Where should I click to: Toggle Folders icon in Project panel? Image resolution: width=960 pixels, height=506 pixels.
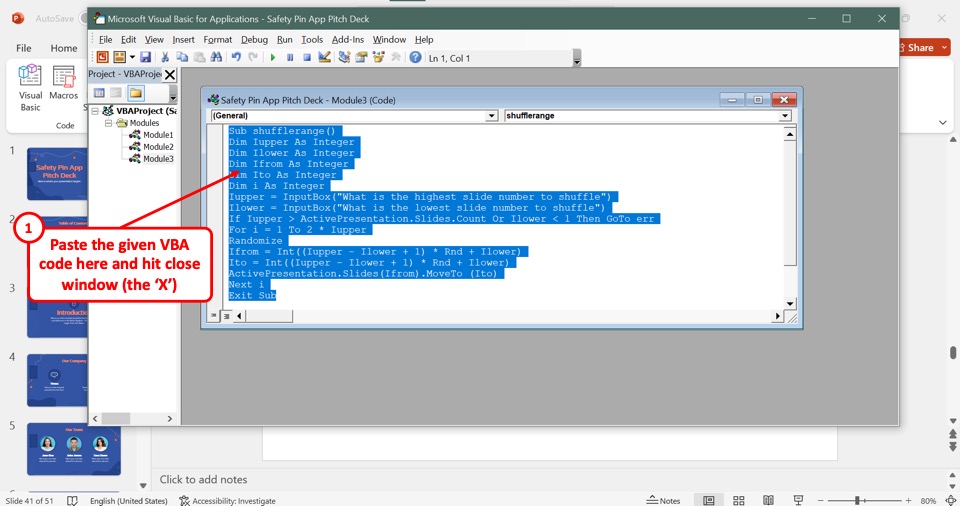click(x=136, y=93)
